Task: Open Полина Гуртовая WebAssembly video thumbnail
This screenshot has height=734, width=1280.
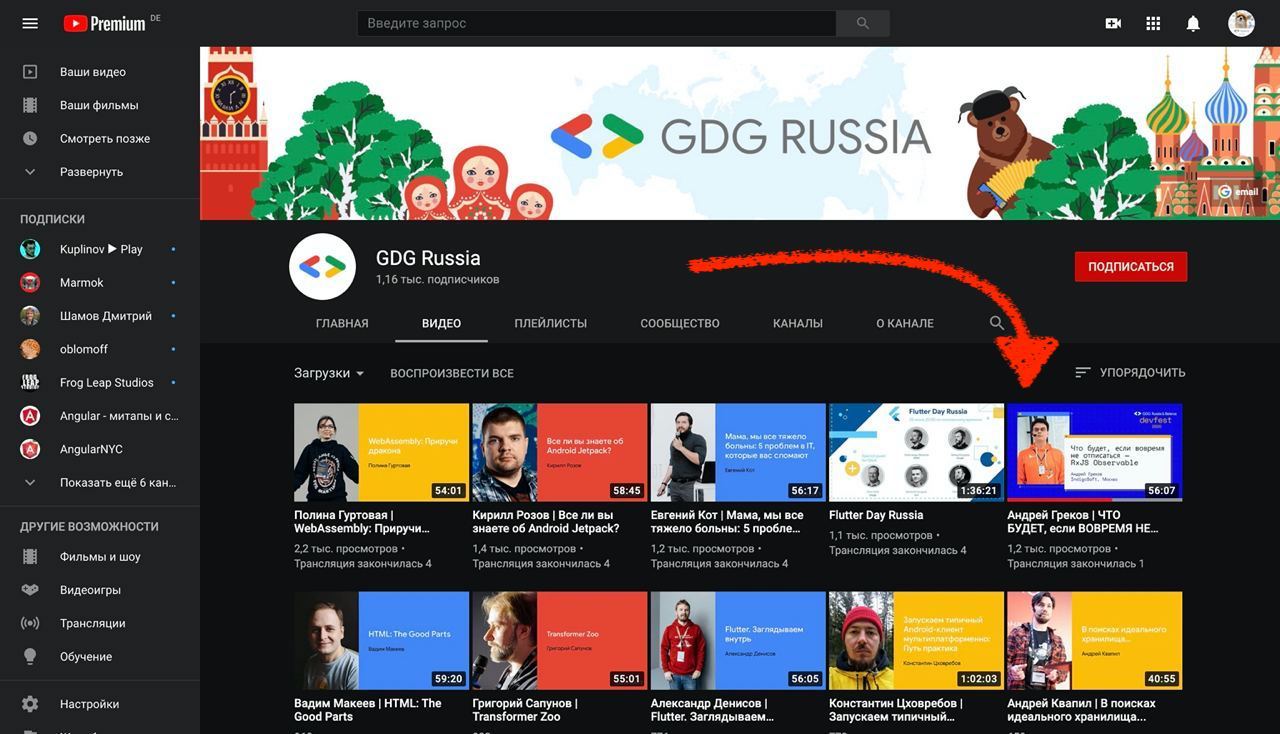Action: [381, 452]
